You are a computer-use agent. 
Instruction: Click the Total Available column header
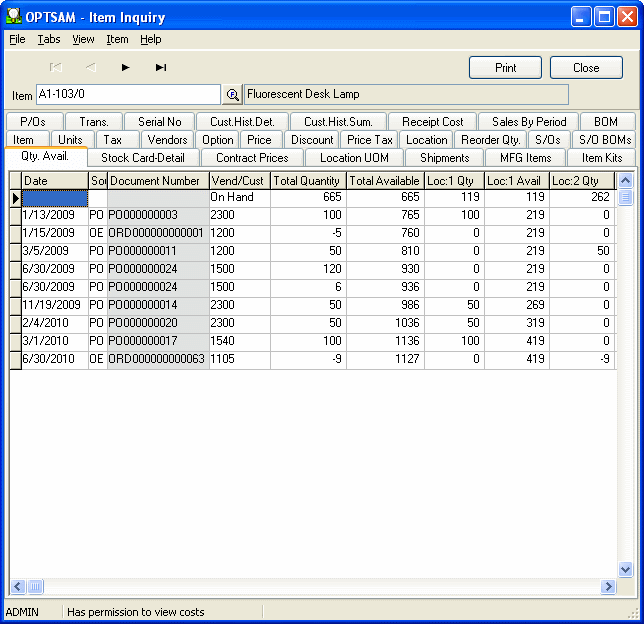coord(385,181)
